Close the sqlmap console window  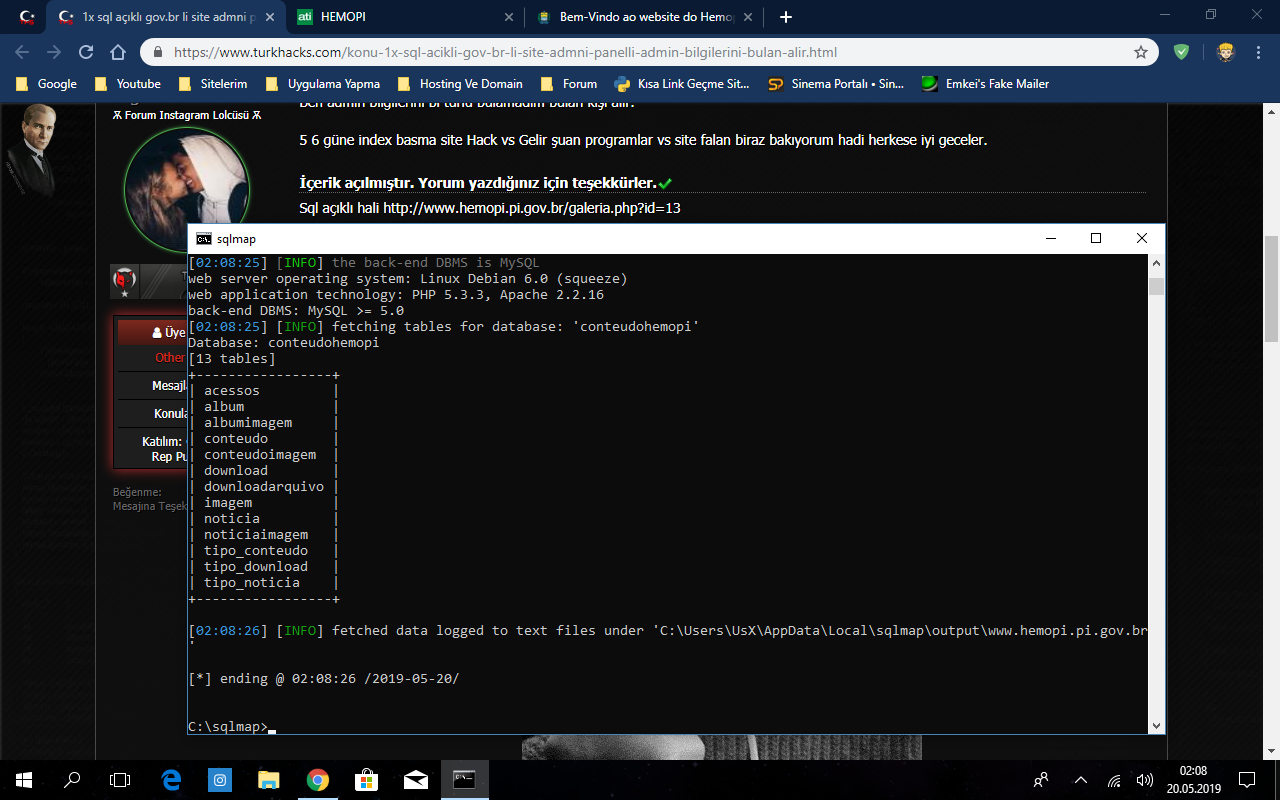click(x=1142, y=238)
